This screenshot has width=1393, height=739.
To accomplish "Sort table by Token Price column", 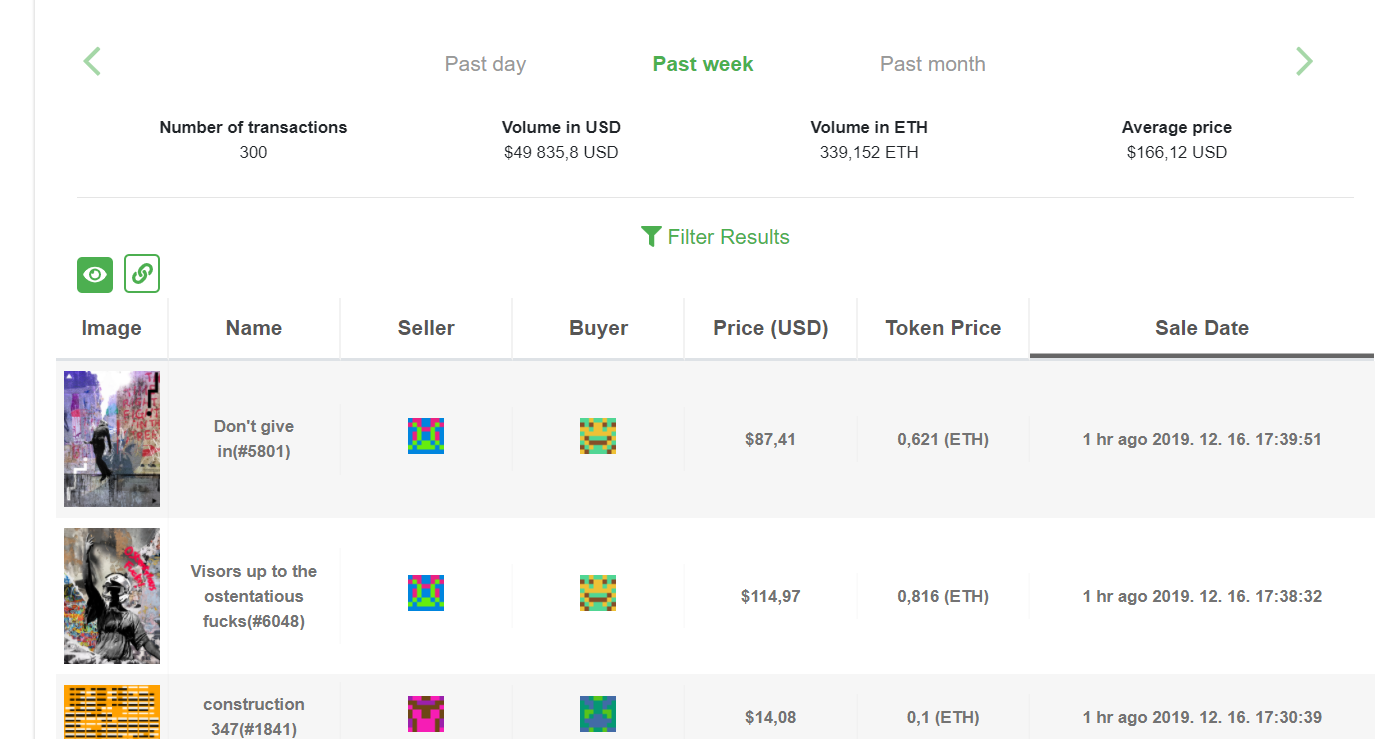I will coord(943,328).
